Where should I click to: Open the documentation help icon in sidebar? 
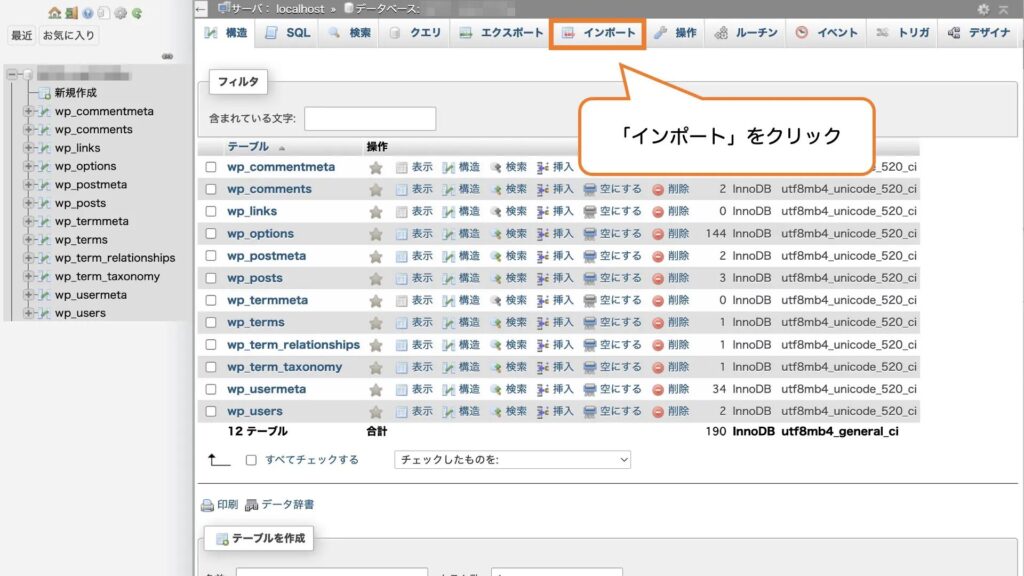(x=88, y=12)
